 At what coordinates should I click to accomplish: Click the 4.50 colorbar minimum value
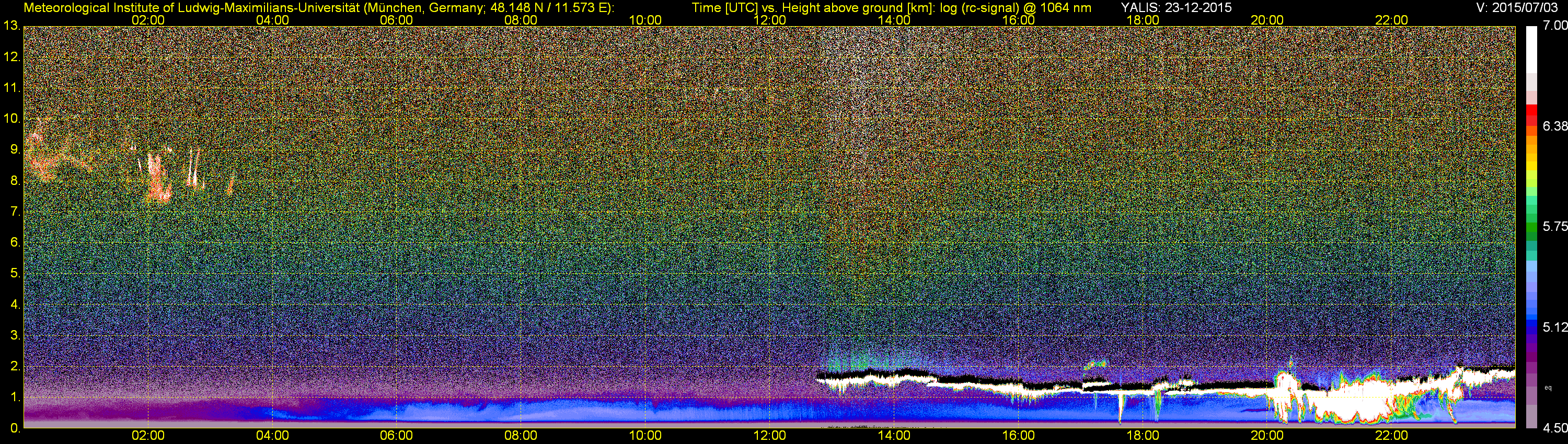click(x=1554, y=428)
